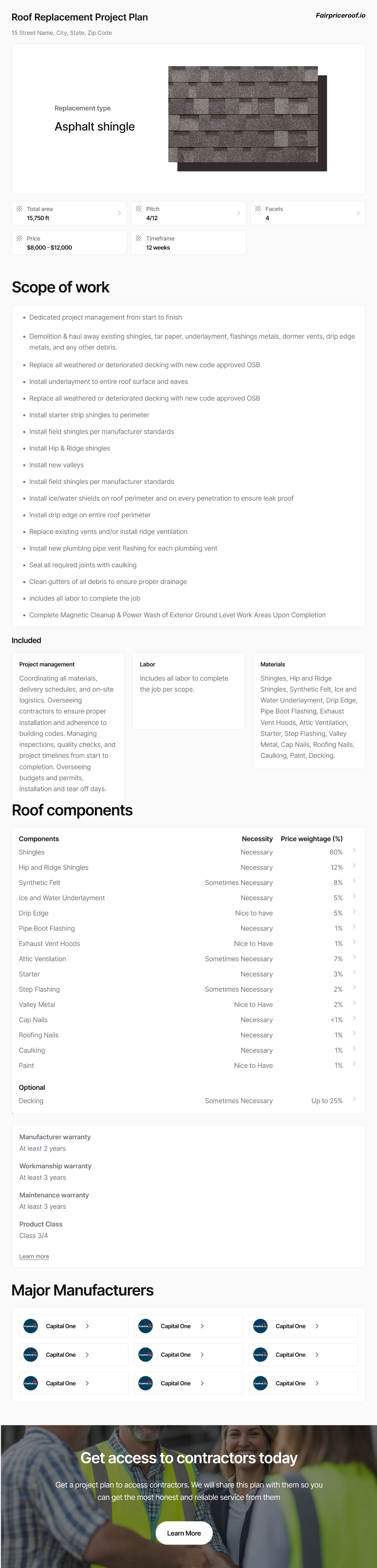This screenshot has width=377, height=1568.
Task: Expand the Paint component row chevron
Action: coord(354,1063)
